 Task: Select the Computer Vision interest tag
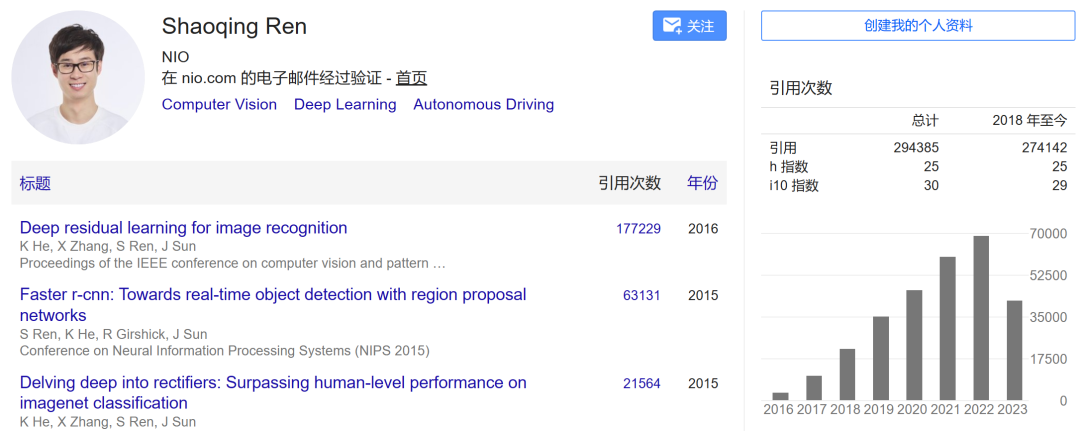coord(219,105)
